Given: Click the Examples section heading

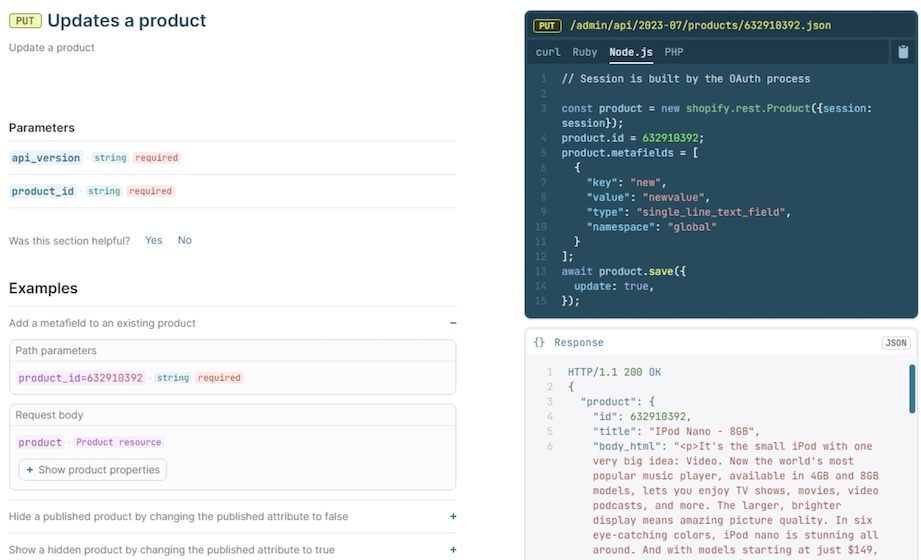Looking at the screenshot, I should 43,288.
